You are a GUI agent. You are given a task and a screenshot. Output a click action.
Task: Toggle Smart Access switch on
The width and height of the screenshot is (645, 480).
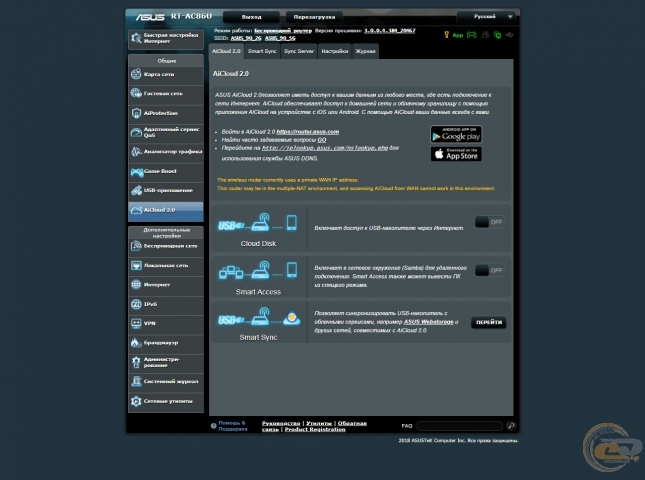click(x=489, y=270)
